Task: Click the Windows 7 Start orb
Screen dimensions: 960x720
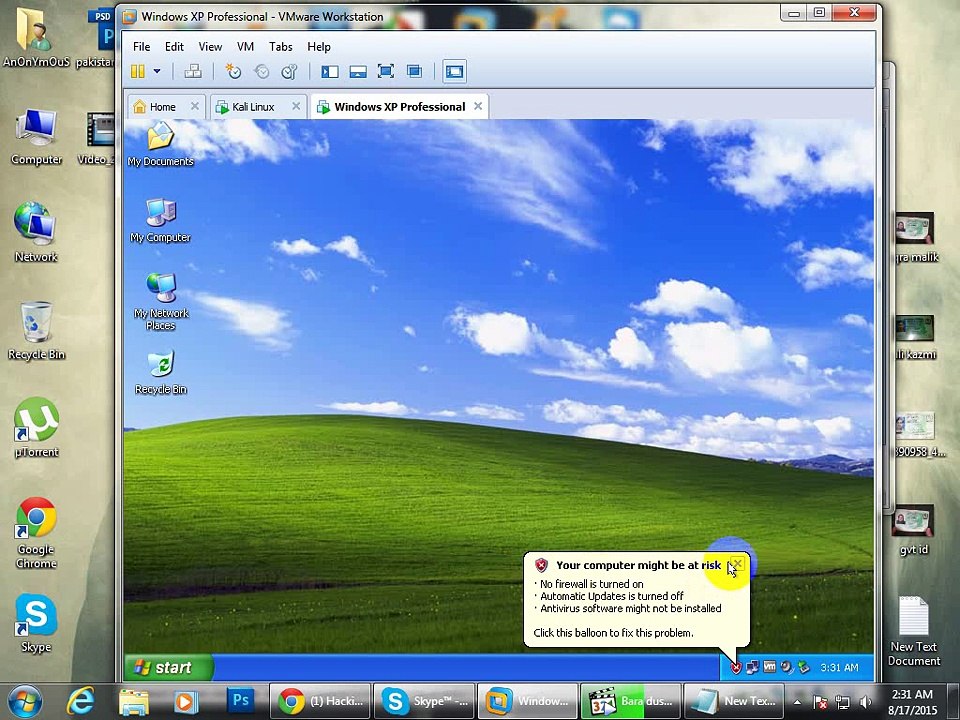Action: click(24, 702)
